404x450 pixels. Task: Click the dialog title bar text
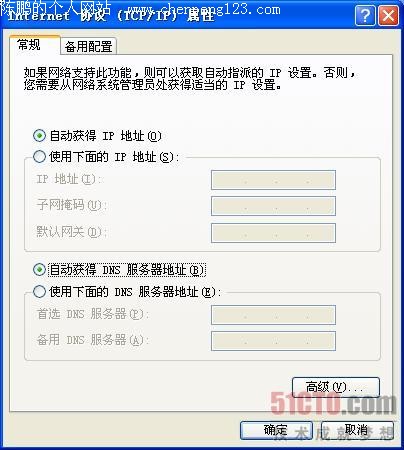pos(111,15)
